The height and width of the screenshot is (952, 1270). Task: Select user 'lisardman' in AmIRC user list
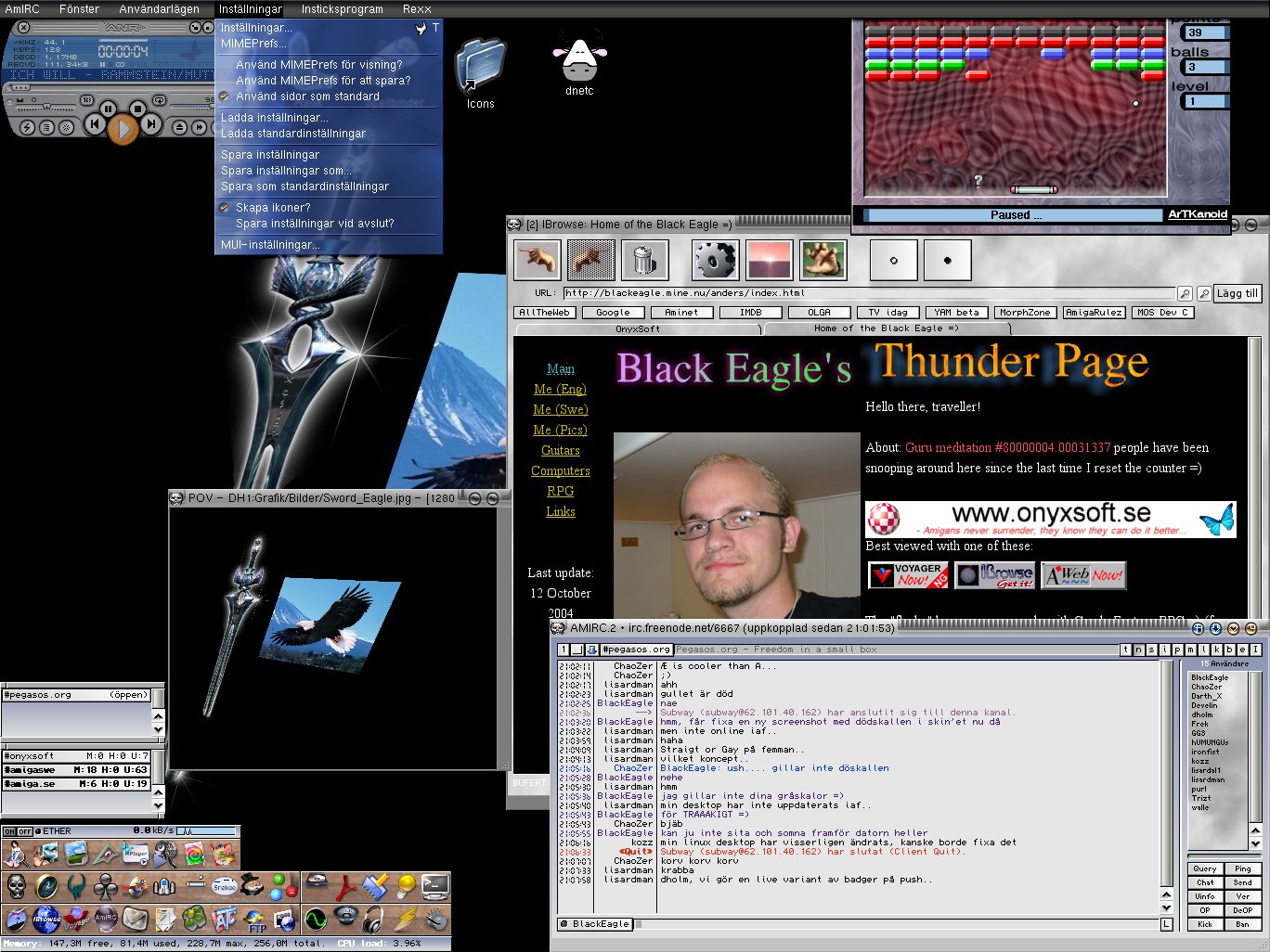click(x=1208, y=779)
